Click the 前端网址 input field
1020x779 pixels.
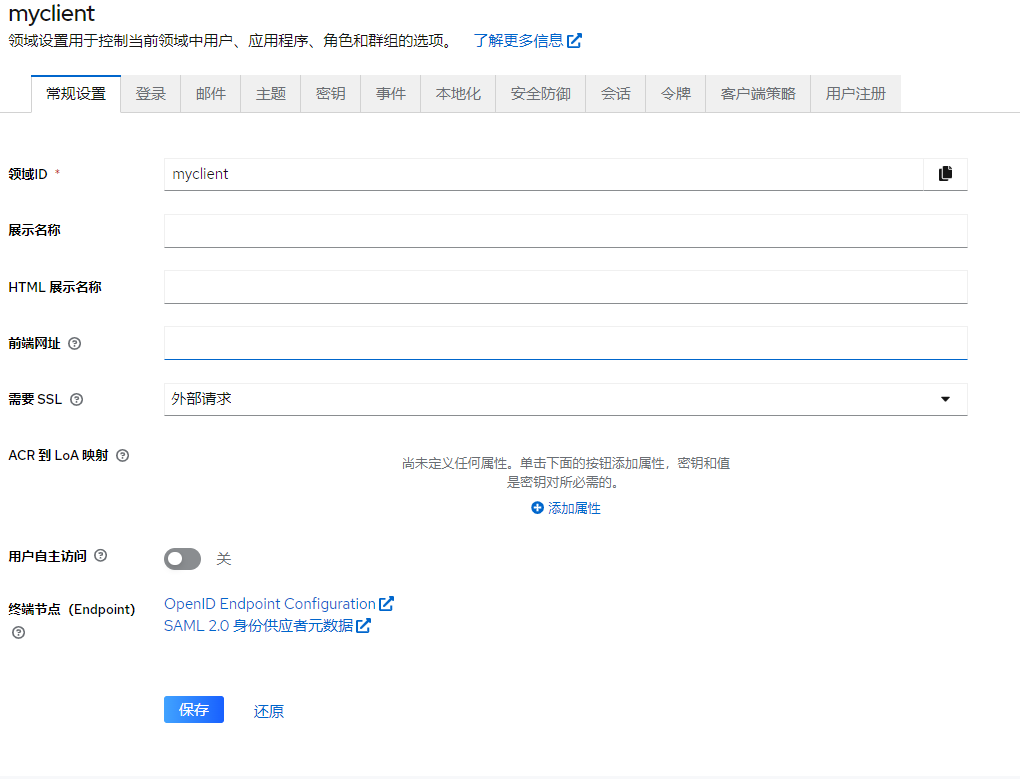coord(565,343)
